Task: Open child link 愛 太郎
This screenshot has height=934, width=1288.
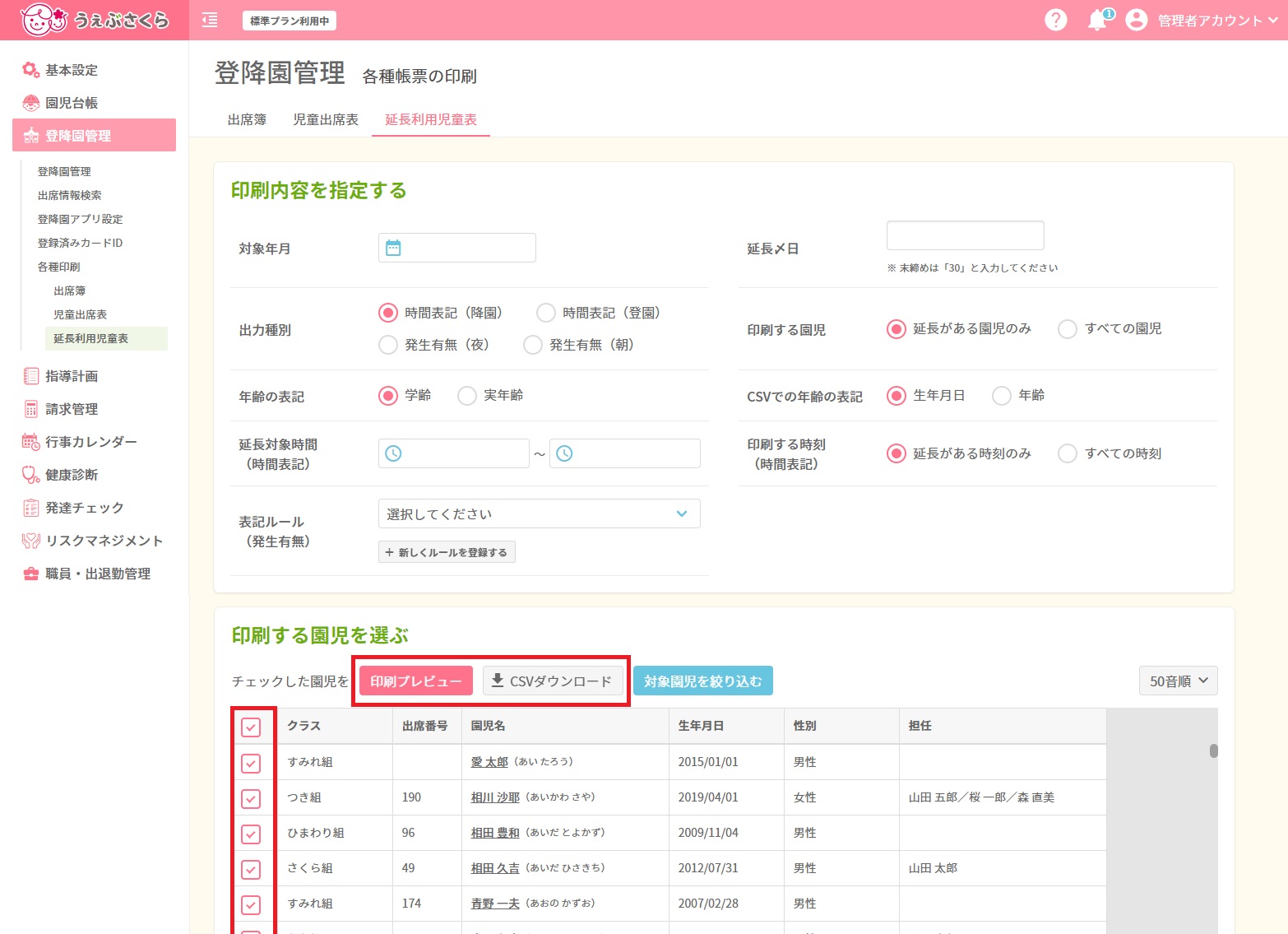Action: (489, 762)
